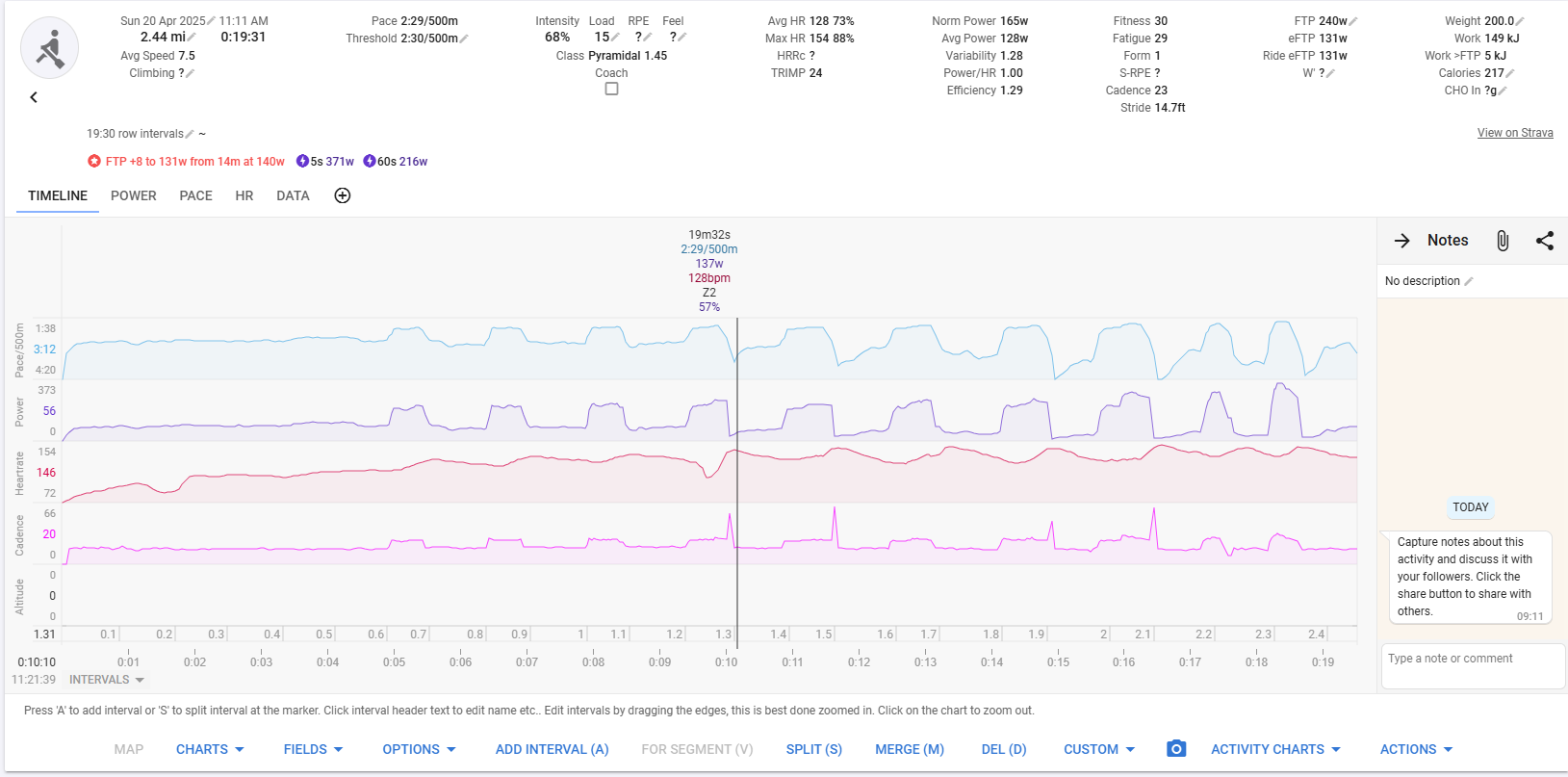Attach a file with the paperclip icon
1568x777 pixels.
point(1503,241)
